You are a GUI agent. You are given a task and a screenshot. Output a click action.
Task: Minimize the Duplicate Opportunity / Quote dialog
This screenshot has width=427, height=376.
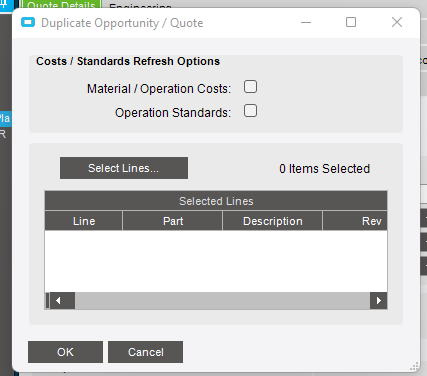306,23
